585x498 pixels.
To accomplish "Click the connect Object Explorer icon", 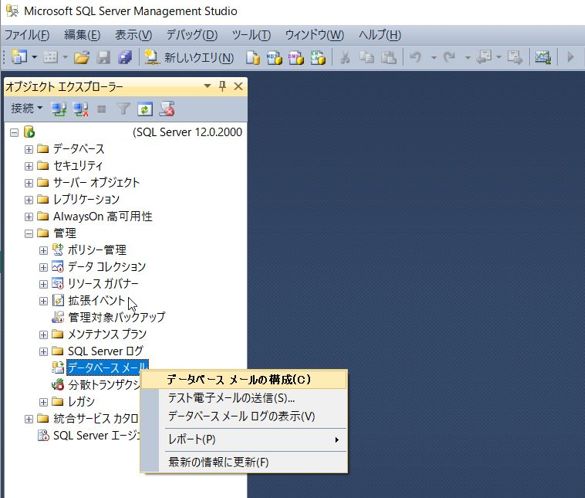I will [59, 109].
